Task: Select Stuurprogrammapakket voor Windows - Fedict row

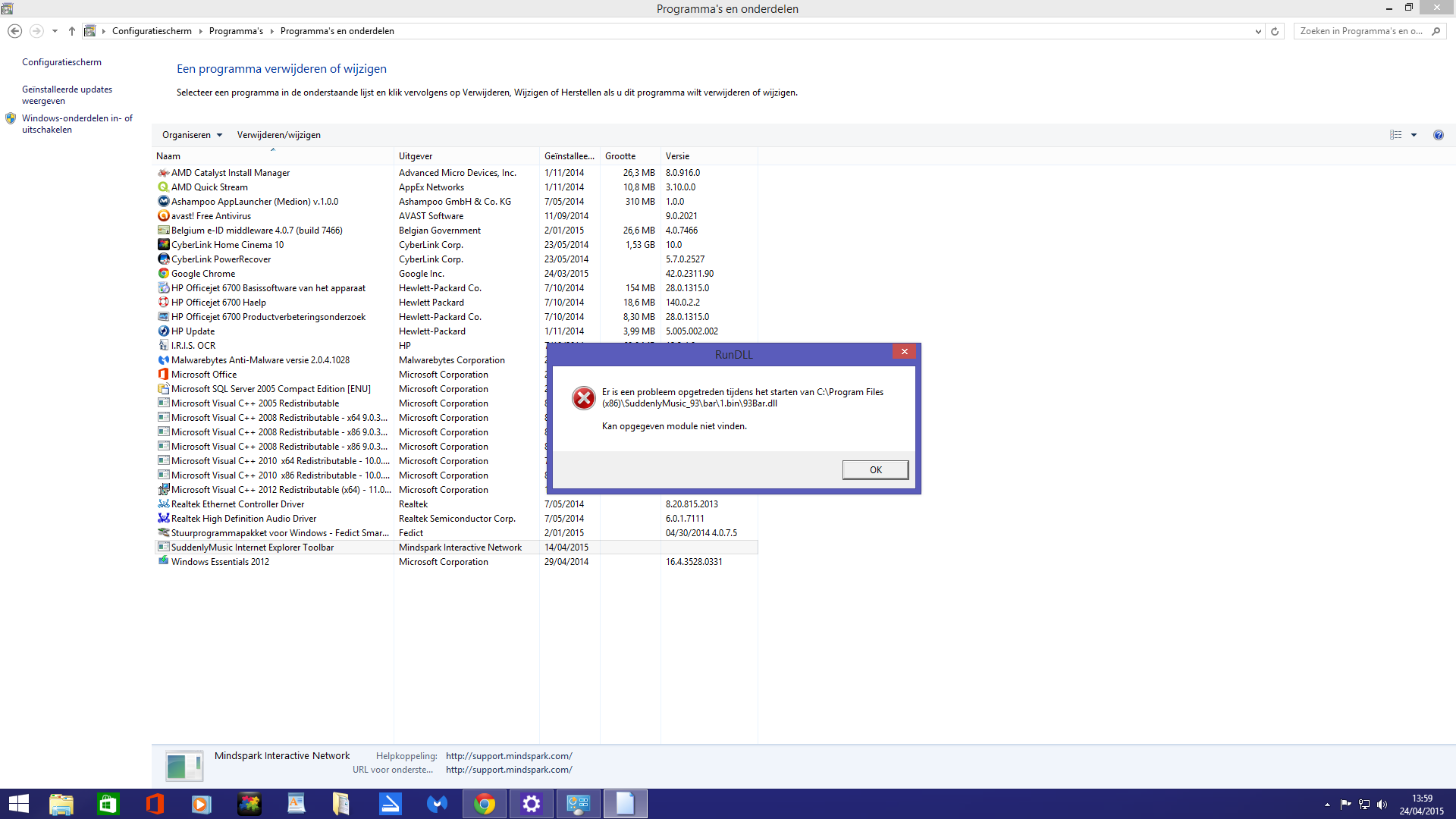Action: [x=455, y=533]
